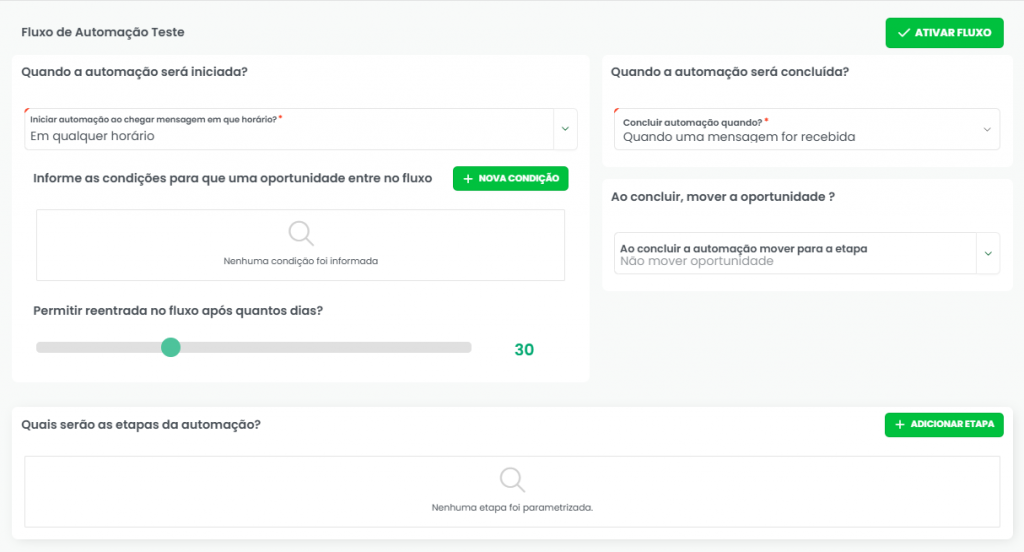Click the plus icon beside Nova Condição
1024x552 pixels.
[x=468, y=178]
